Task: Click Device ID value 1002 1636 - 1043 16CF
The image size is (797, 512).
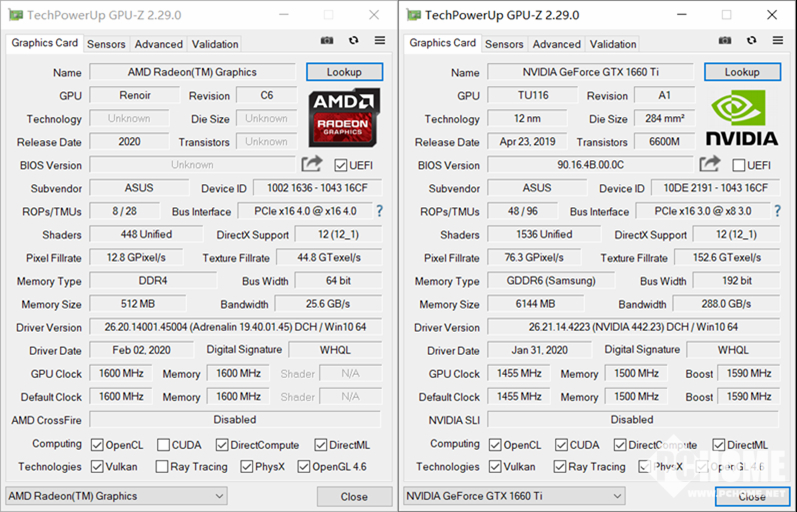Action: 318,188
